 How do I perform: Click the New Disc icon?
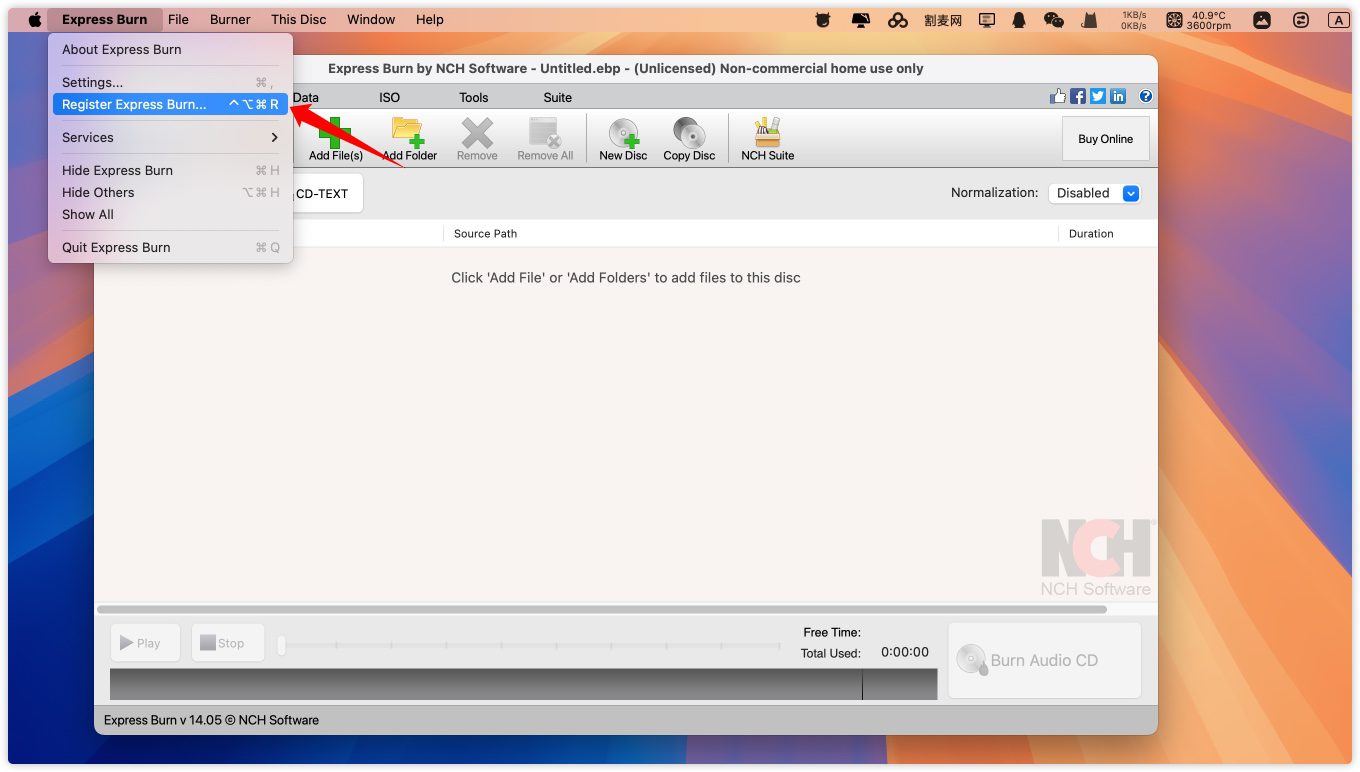pos(623,138)
